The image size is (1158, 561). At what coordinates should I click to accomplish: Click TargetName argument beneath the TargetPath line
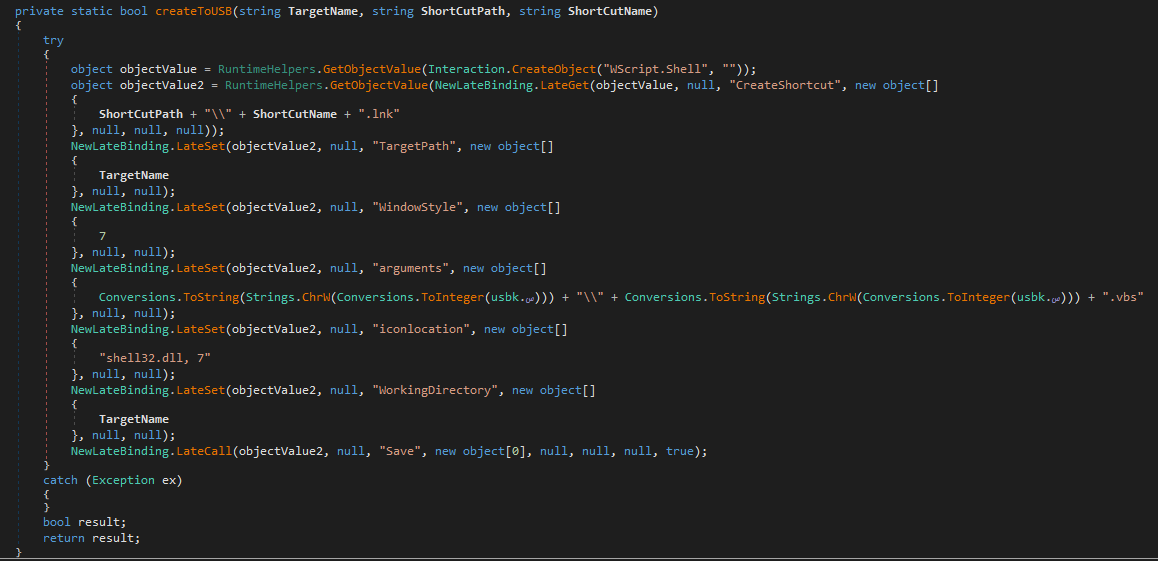134,176
